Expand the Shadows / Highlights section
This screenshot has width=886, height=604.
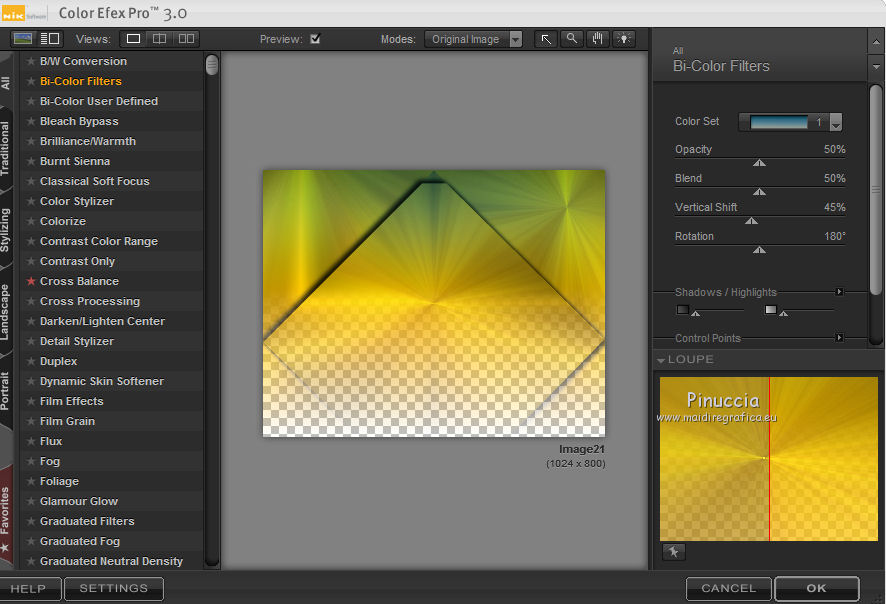(x=839, y=292)
